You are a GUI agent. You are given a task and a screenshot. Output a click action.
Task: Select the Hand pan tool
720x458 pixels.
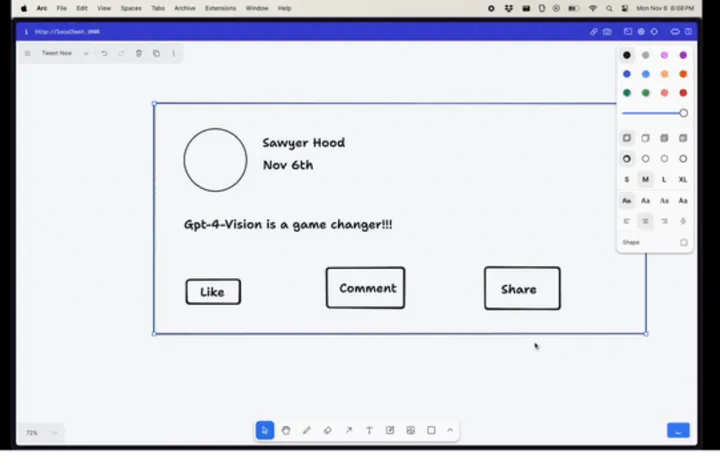coord(286,430)
